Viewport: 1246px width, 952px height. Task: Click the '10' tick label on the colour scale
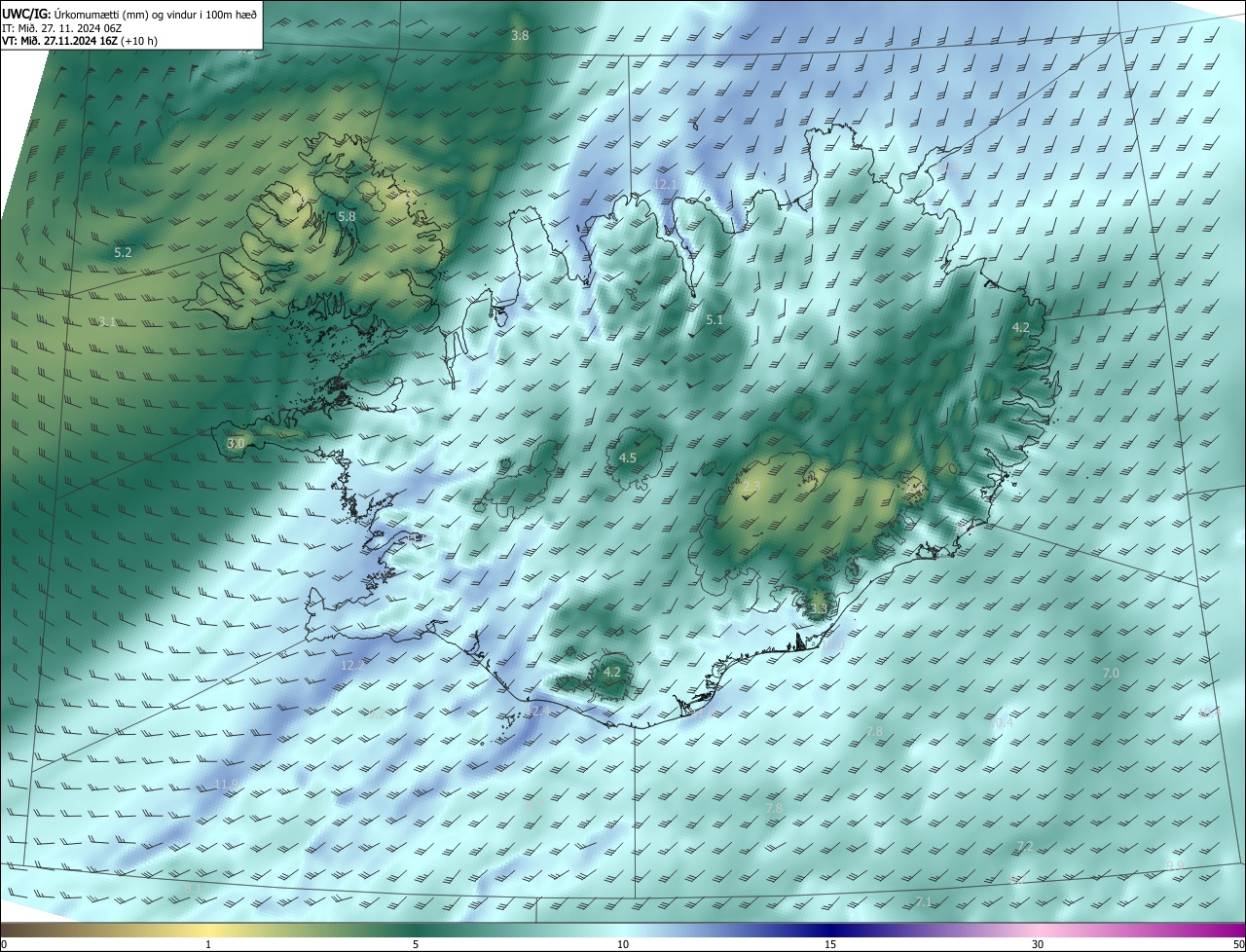pyautogui.click(x=623, y=944)
